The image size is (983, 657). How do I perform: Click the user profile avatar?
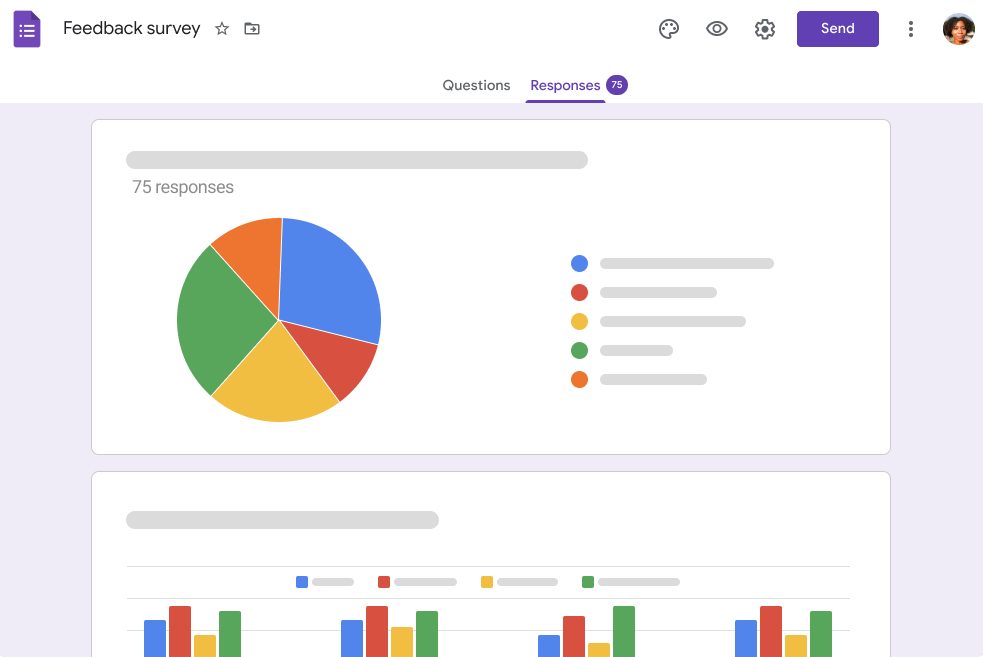pos(959,29)
